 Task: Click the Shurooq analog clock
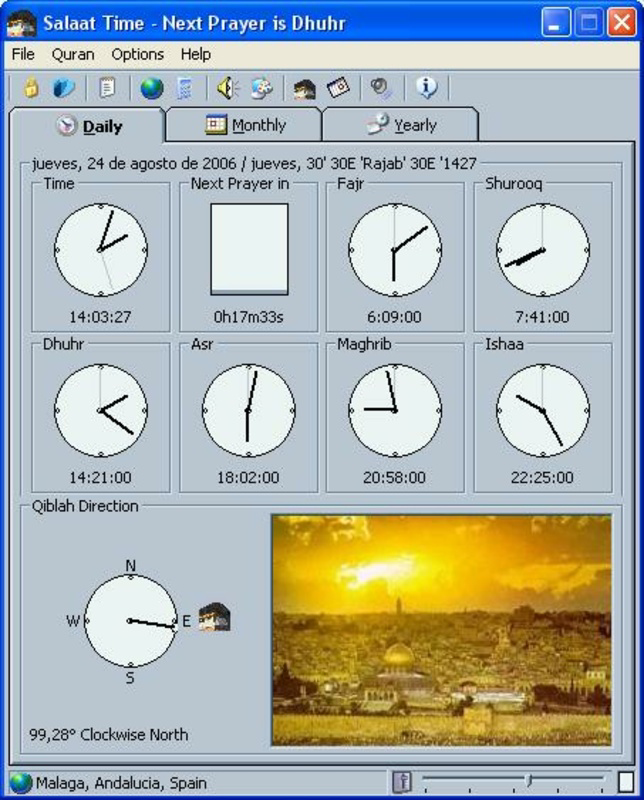point(543,250)
